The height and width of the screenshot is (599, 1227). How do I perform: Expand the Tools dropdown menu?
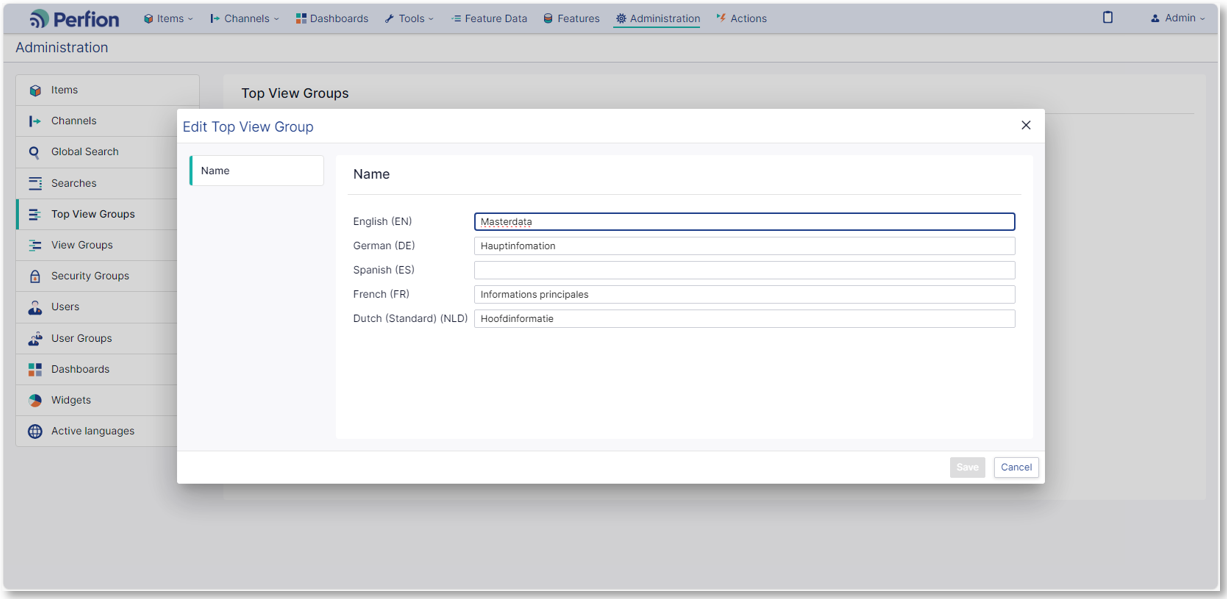[x=410, y=19]
